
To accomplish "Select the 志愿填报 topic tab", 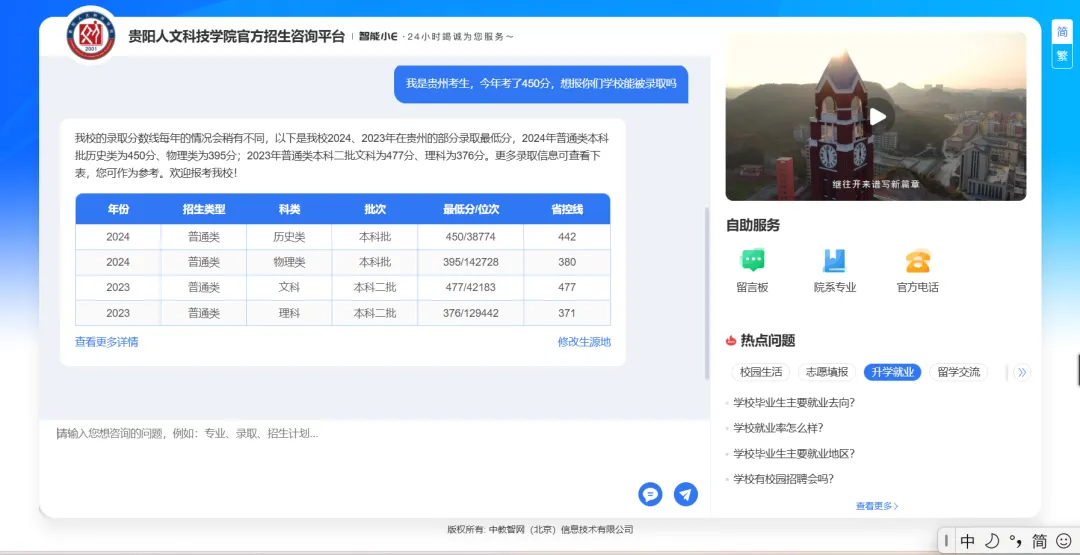I will (827, 373).
